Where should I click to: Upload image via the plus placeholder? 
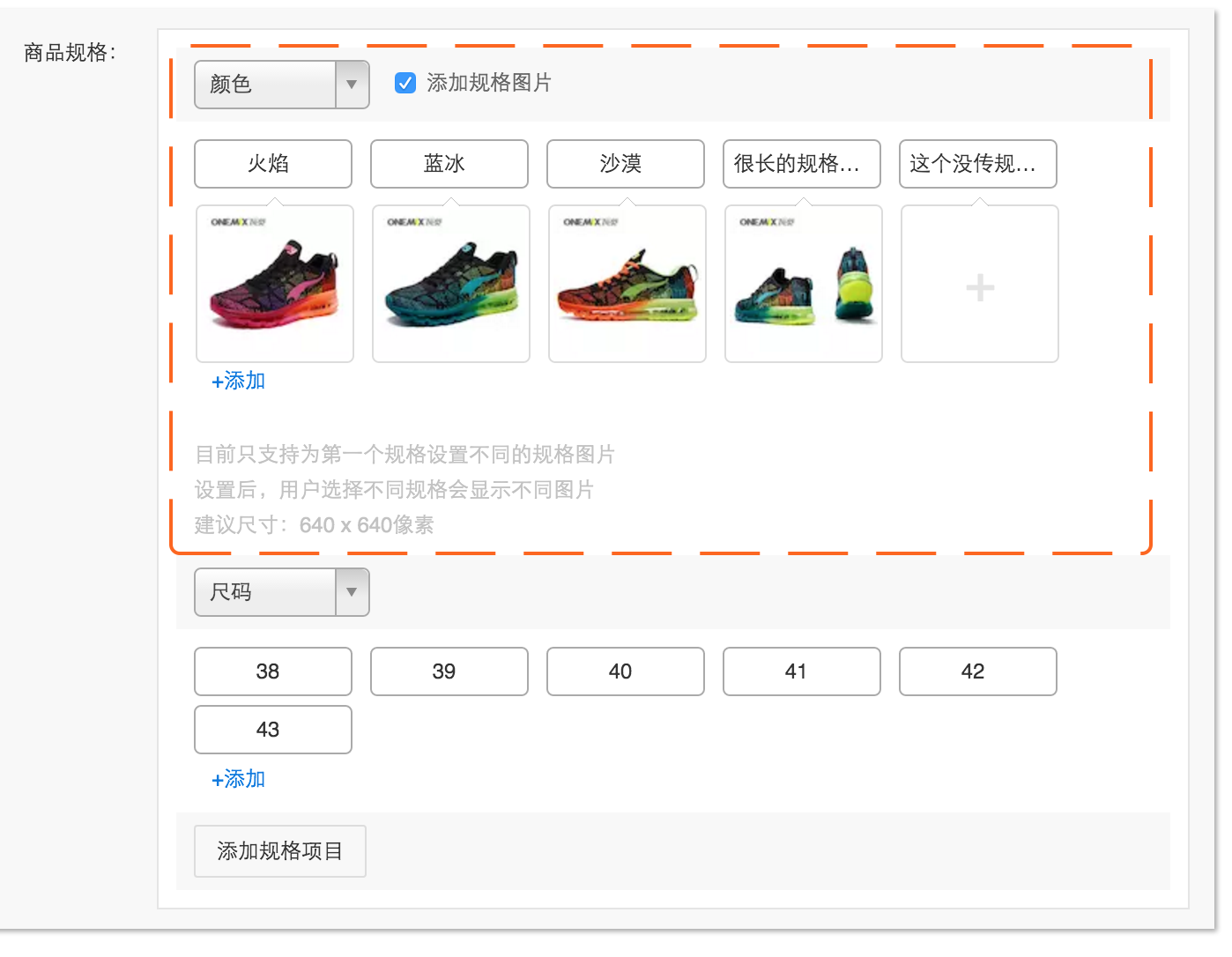(x=980, y=284)
